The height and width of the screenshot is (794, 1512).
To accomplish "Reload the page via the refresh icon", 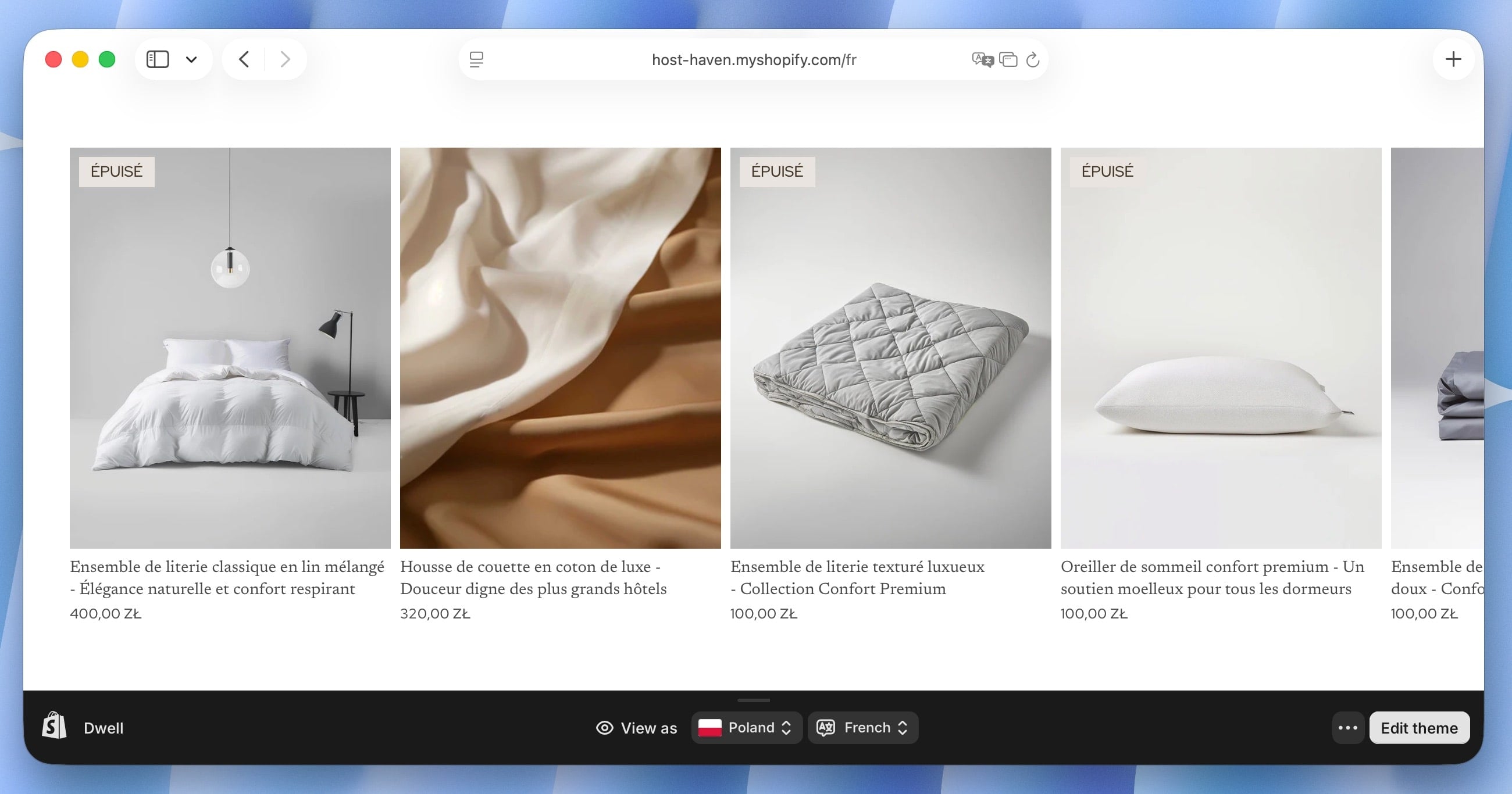I will tap(1033, 59).
